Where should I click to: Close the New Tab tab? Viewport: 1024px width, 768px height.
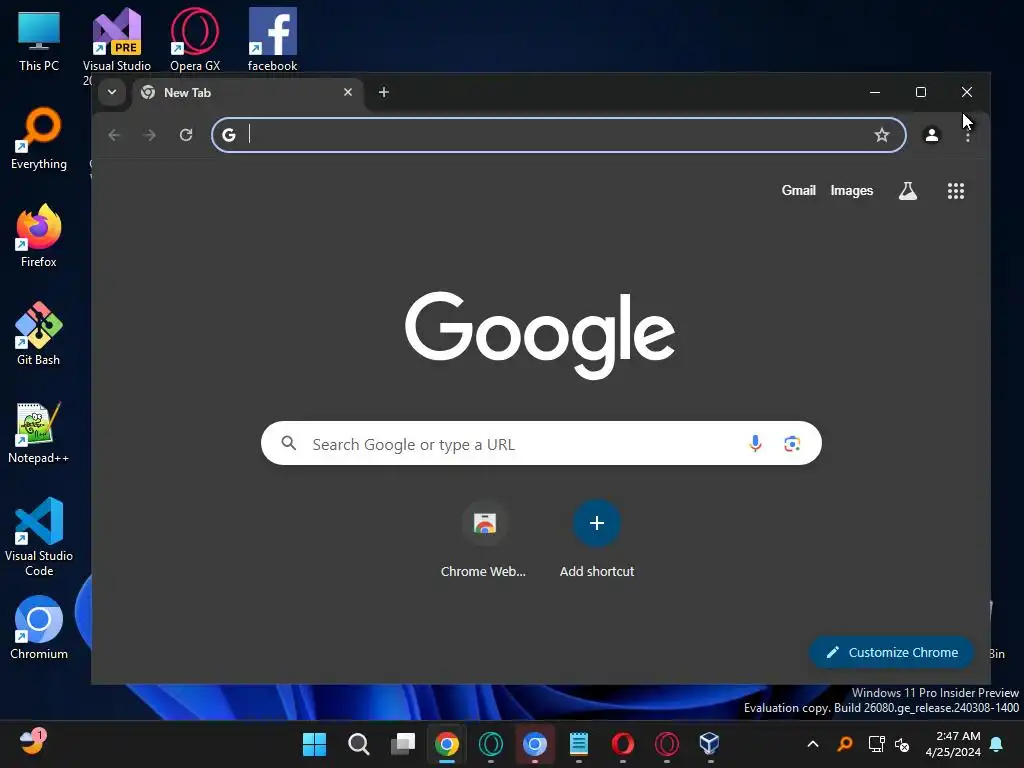click(348, 92)
